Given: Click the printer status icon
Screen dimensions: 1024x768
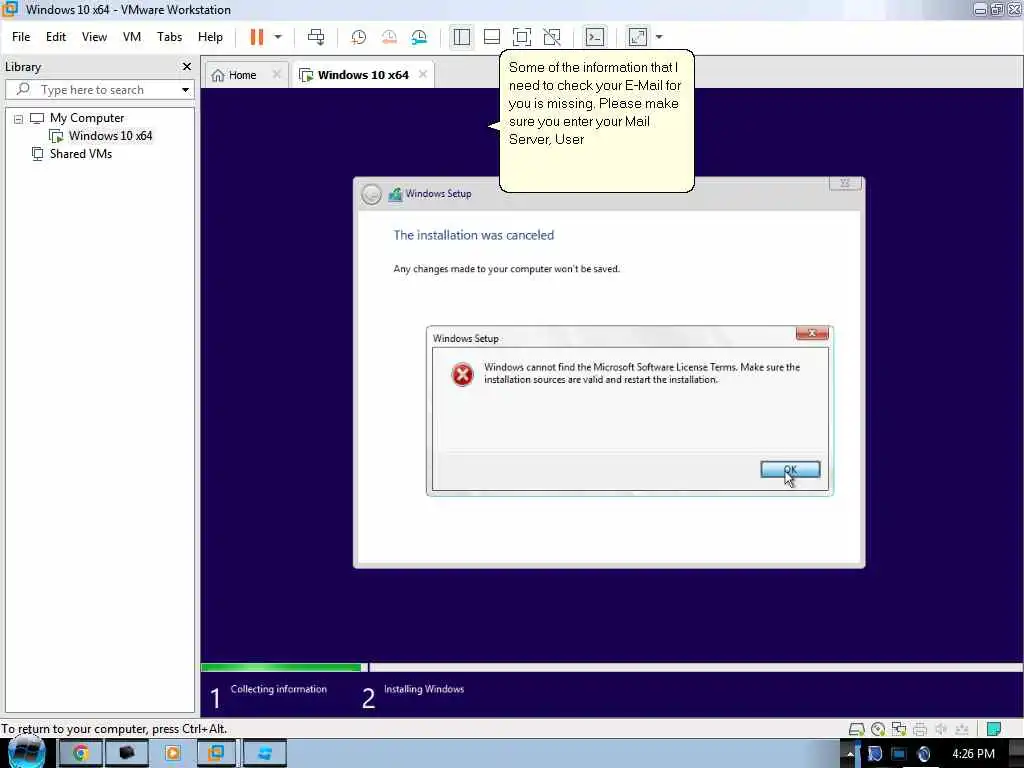Looking at the screenshot, I should coord(920,729).
